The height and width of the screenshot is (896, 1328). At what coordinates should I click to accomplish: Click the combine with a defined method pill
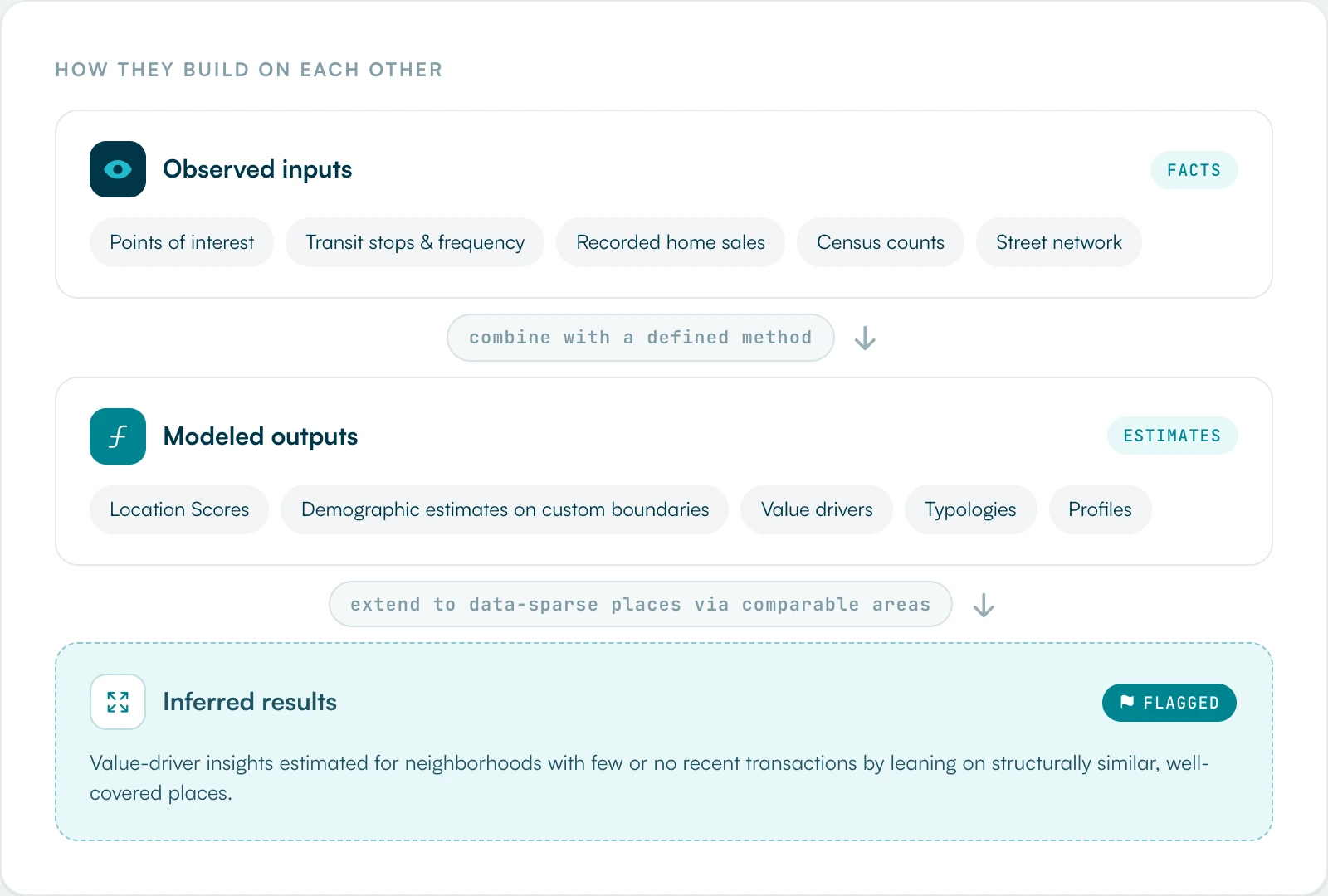pyautogui.click(x=641, y=338)
